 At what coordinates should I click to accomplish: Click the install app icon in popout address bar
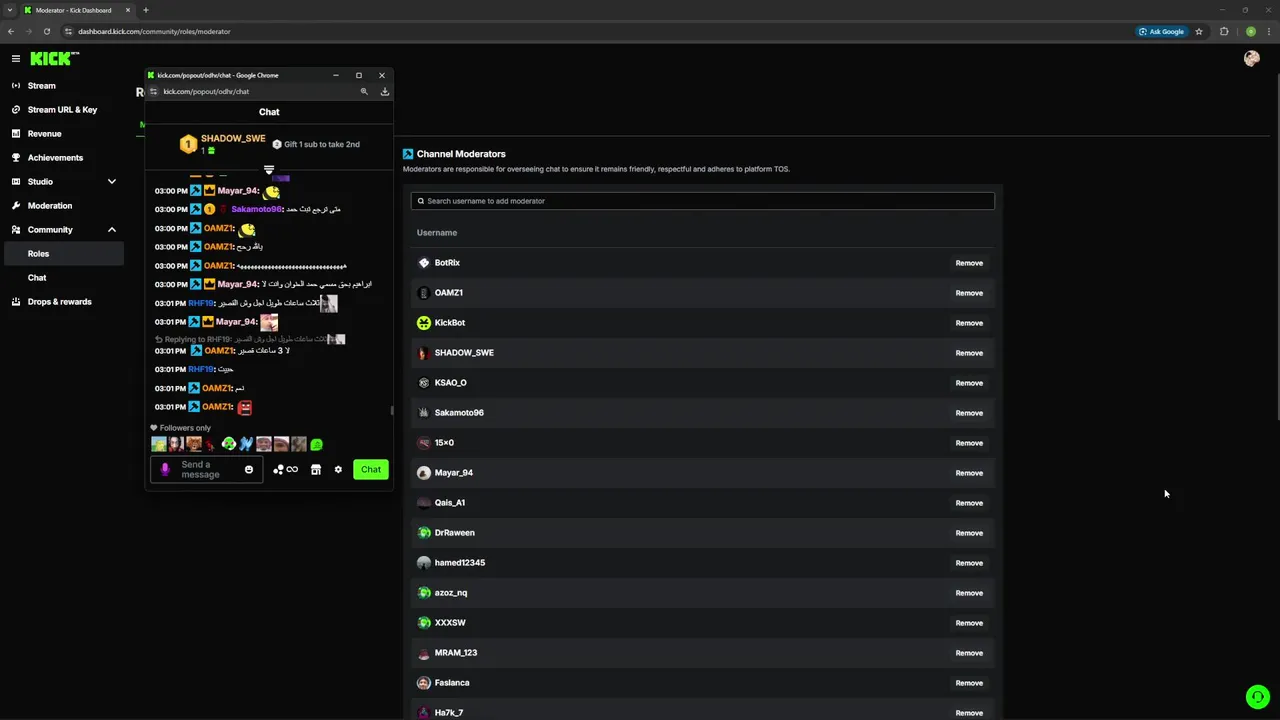pos(384,91)
